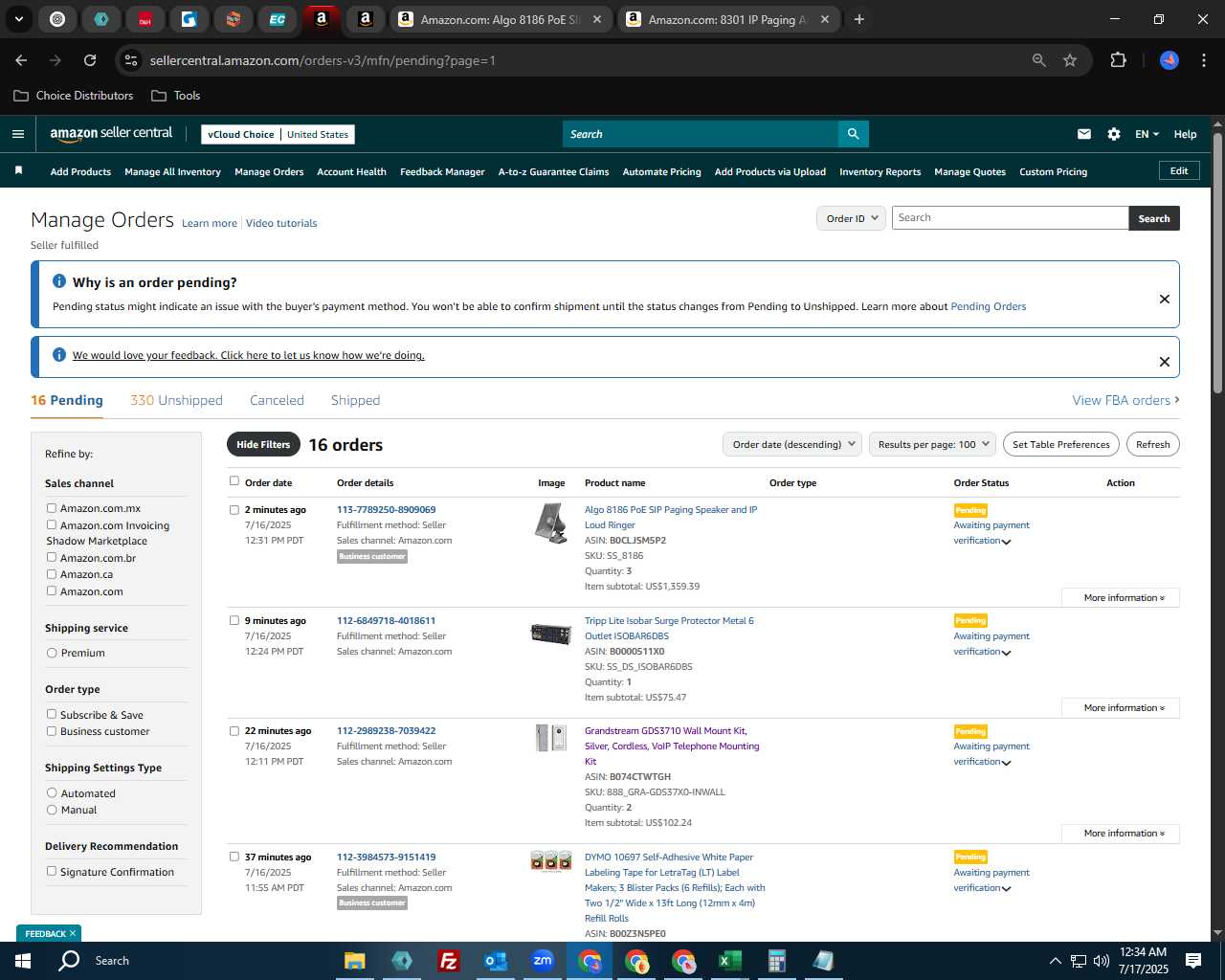Expand Awaiting payment verification for Algo 8186 order
The image size is (1225, 980).
(1007, 542)
